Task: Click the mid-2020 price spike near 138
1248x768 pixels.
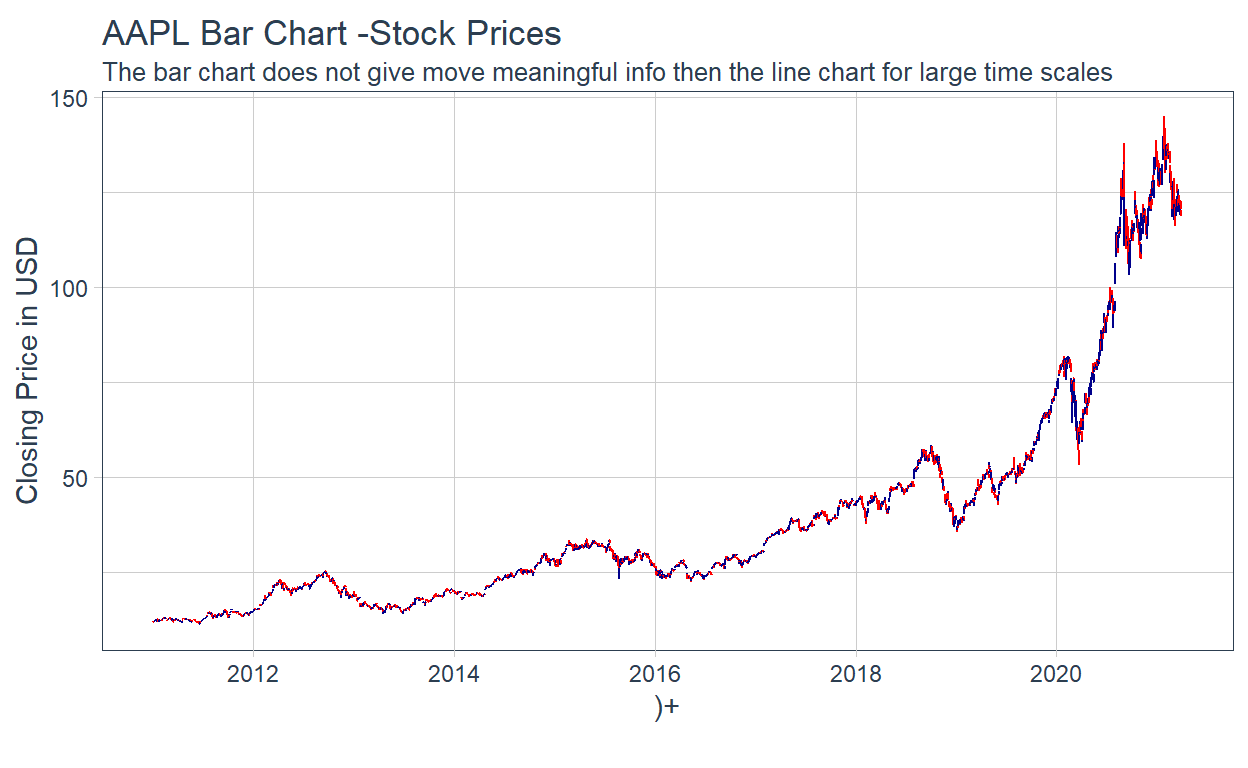Action: (x=1124, y=146)
